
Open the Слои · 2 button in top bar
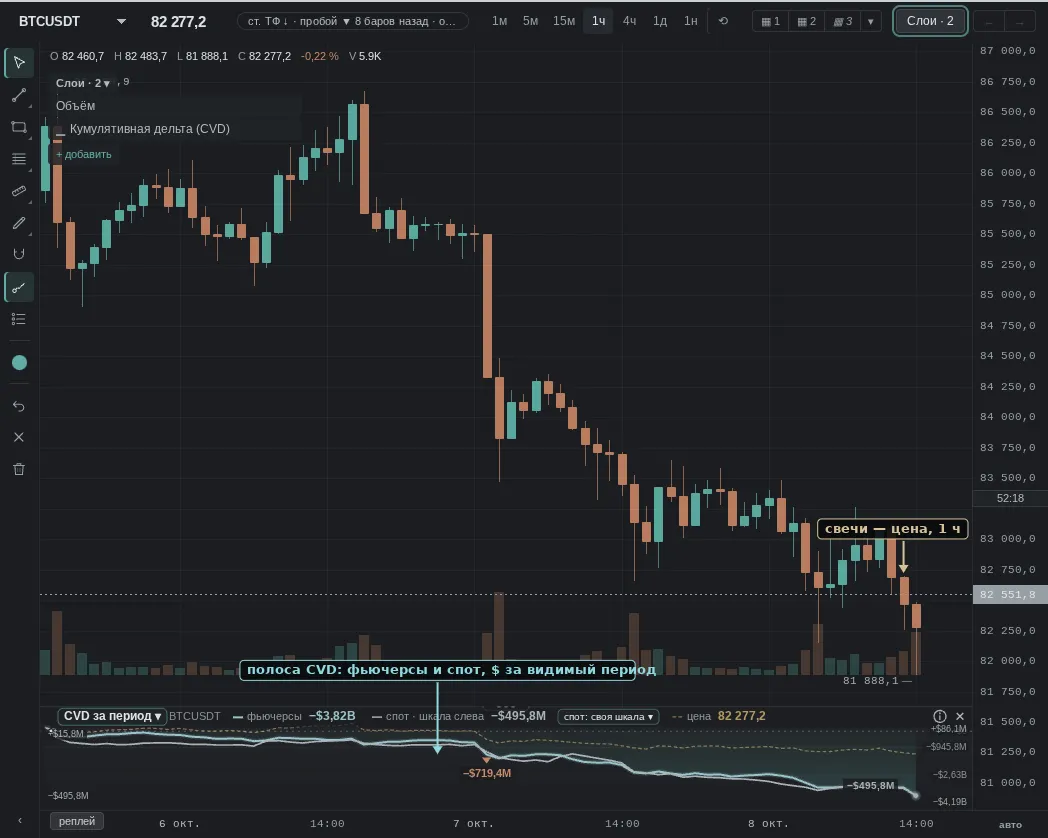[930, 21]
